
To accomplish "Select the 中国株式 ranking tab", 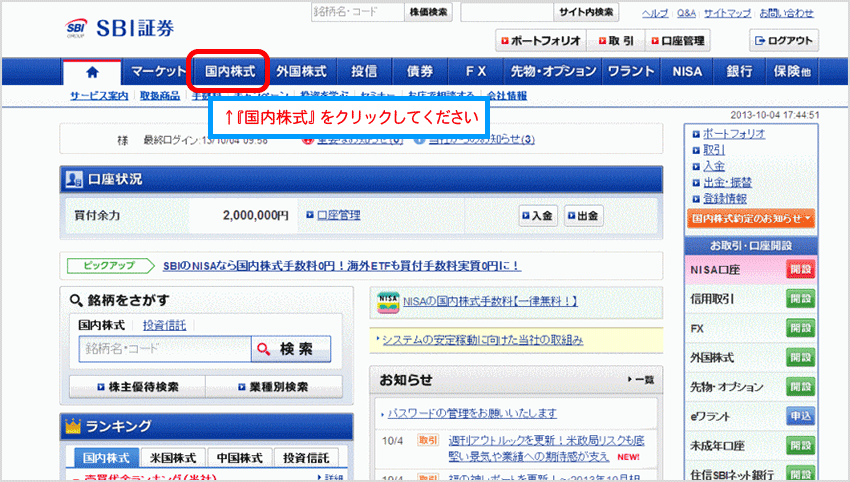I will pyautogui.click(x=240, y=458).
